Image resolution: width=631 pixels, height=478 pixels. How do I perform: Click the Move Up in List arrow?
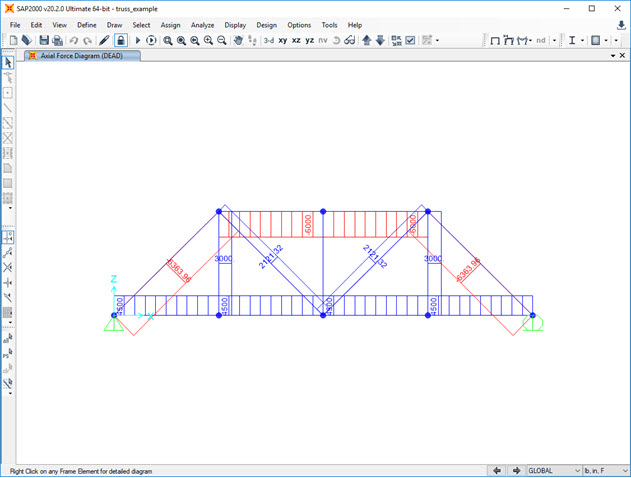pyautogui.click(x=366, y=40)
